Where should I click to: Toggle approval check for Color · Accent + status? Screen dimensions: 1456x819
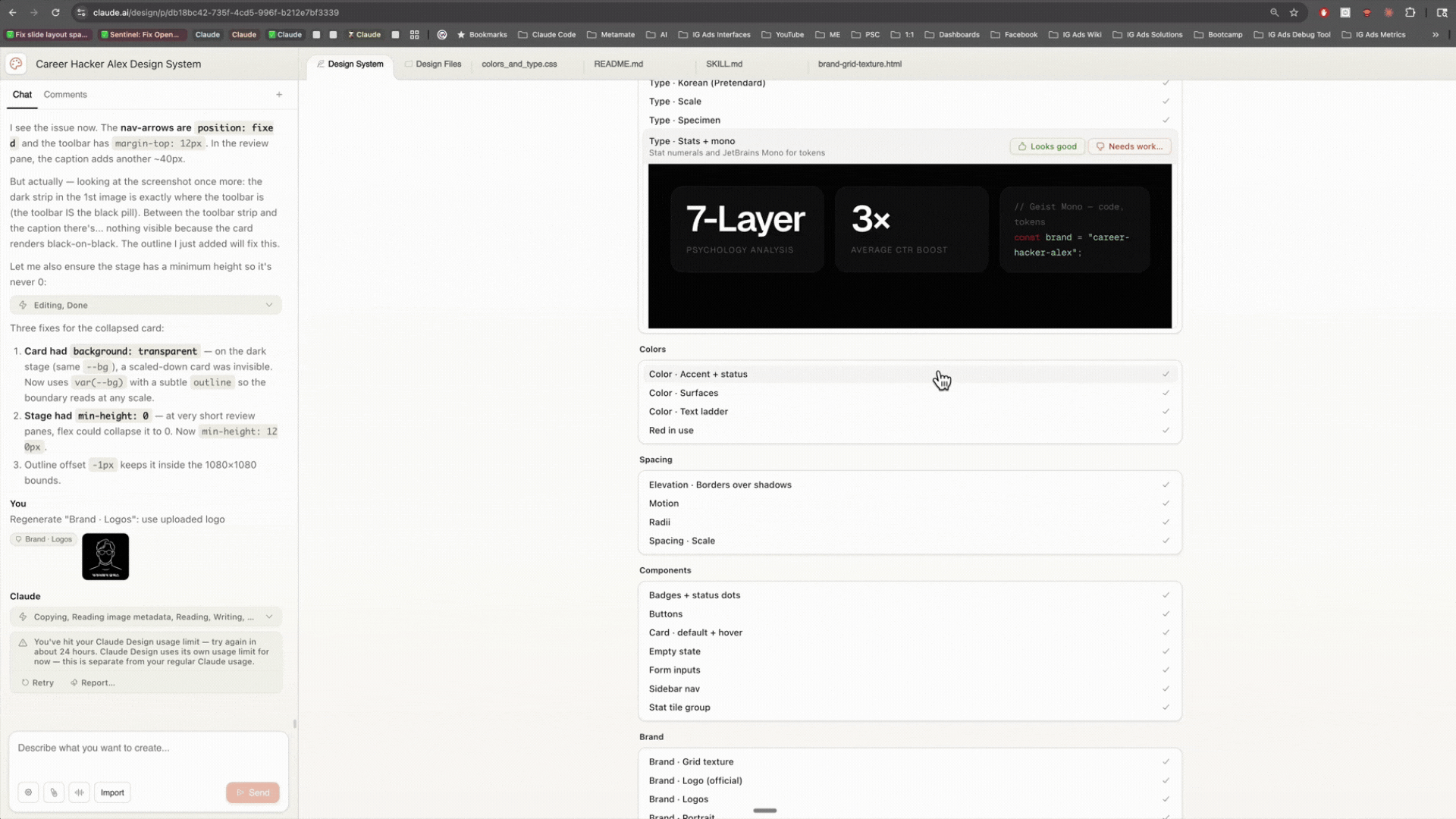click(x=1166, y=374)
